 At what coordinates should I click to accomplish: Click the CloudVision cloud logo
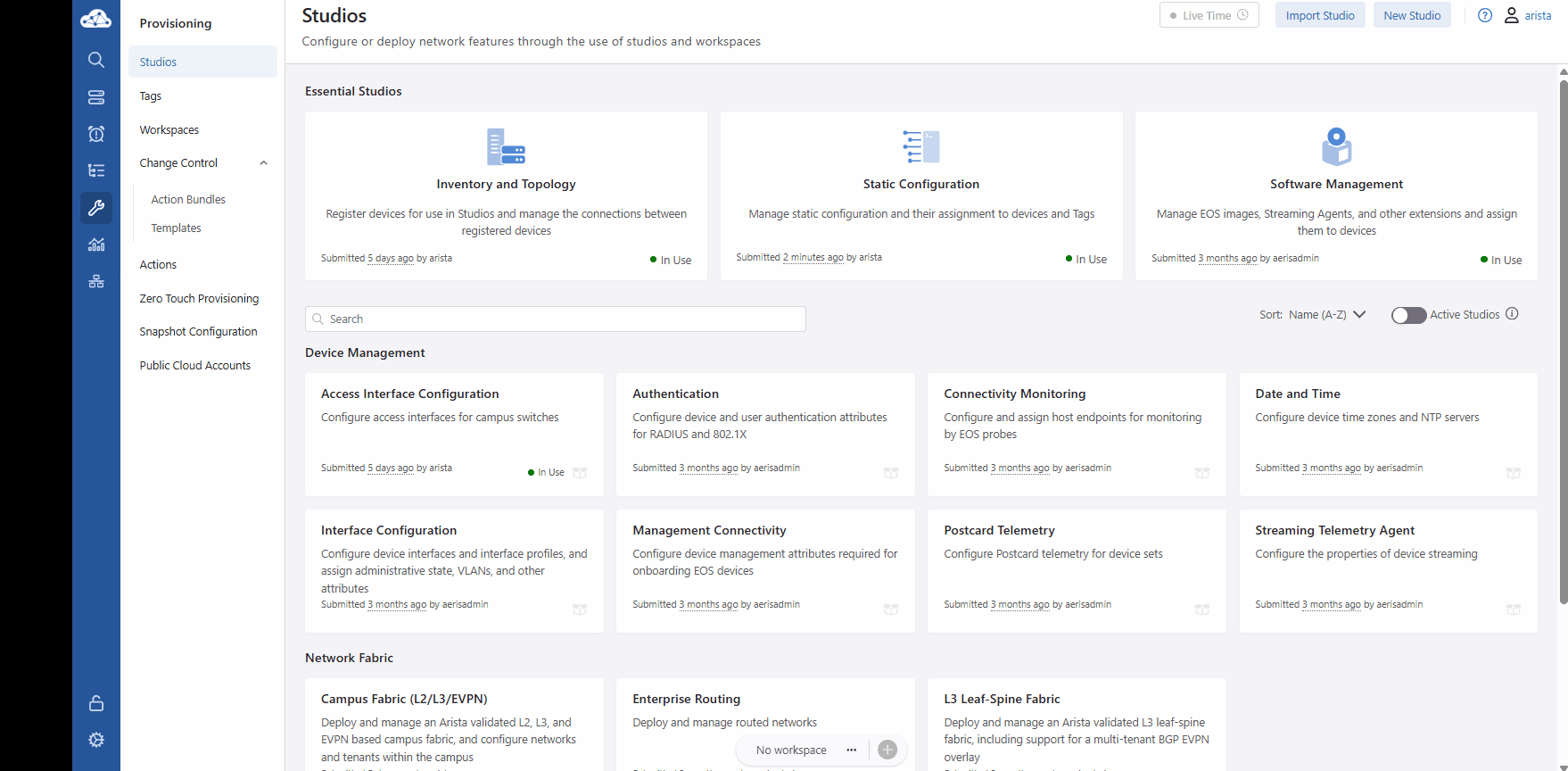tap(95, 19)
